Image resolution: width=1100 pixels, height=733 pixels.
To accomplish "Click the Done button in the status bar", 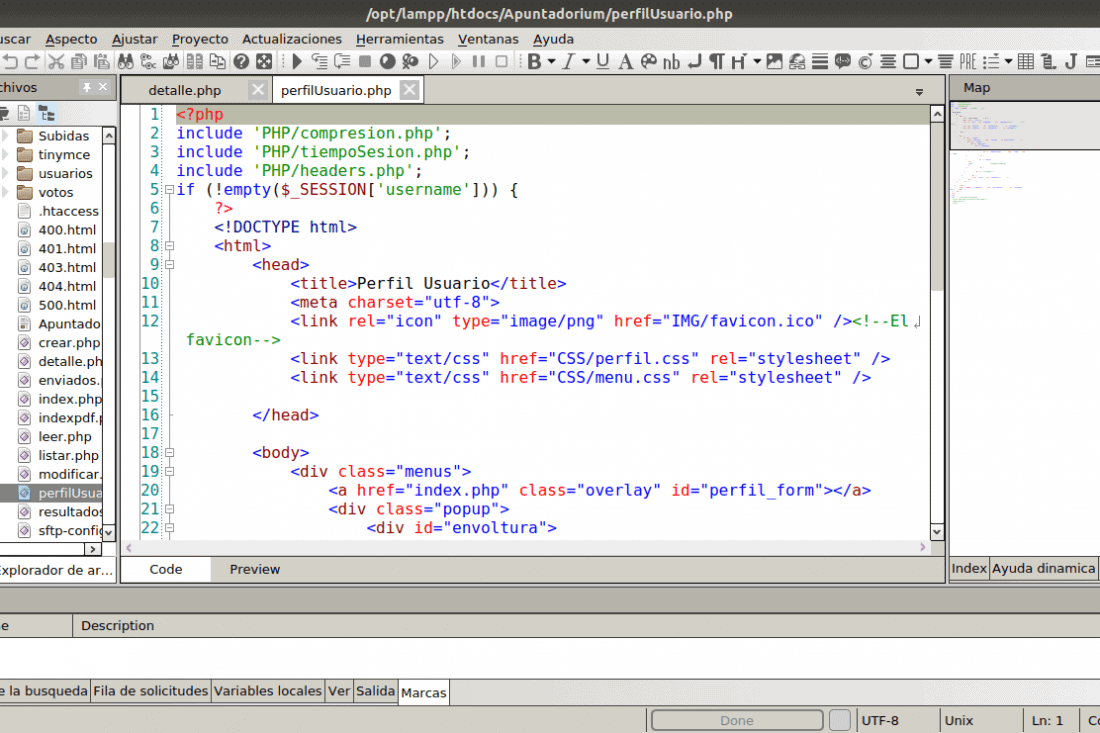I will pos(736,720).
